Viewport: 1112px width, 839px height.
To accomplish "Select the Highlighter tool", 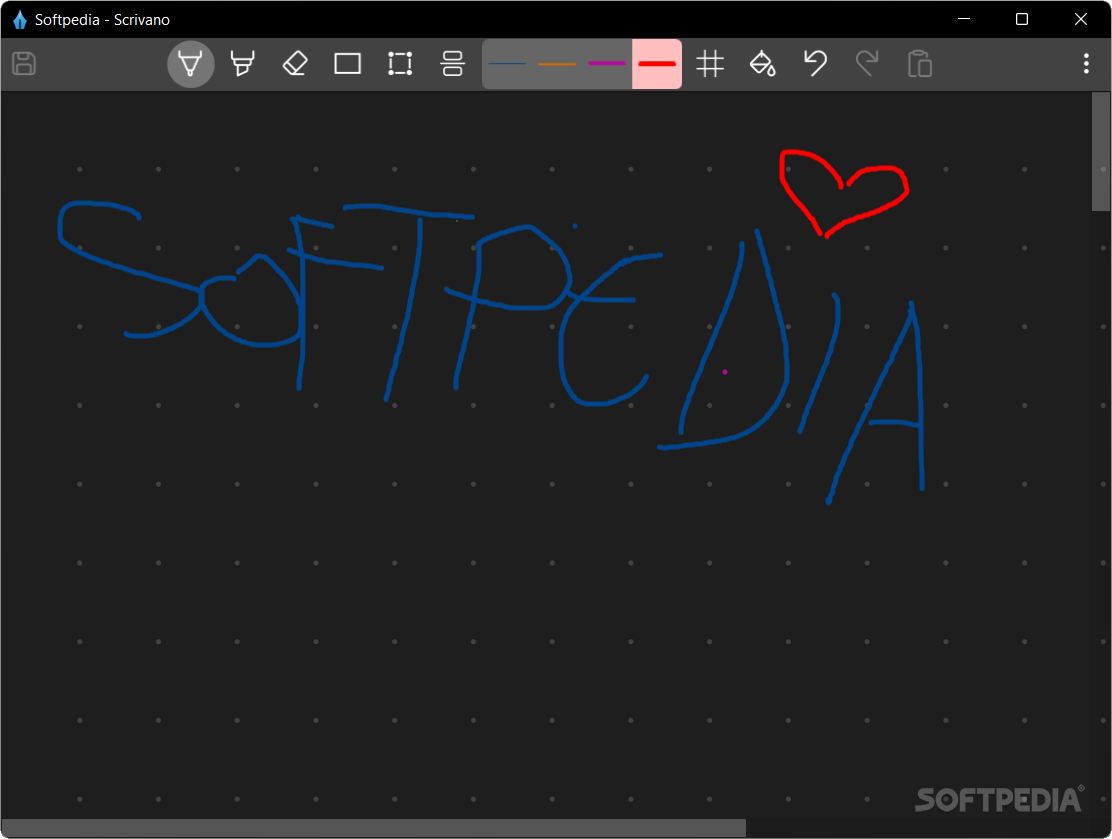I will [243, 64].
